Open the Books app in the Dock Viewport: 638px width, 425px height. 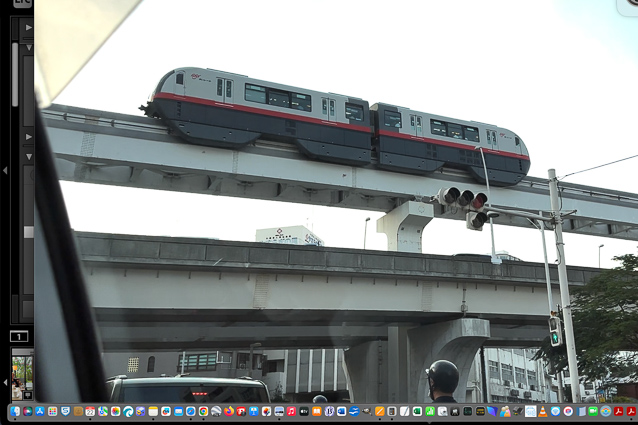(x=317, y=412)
